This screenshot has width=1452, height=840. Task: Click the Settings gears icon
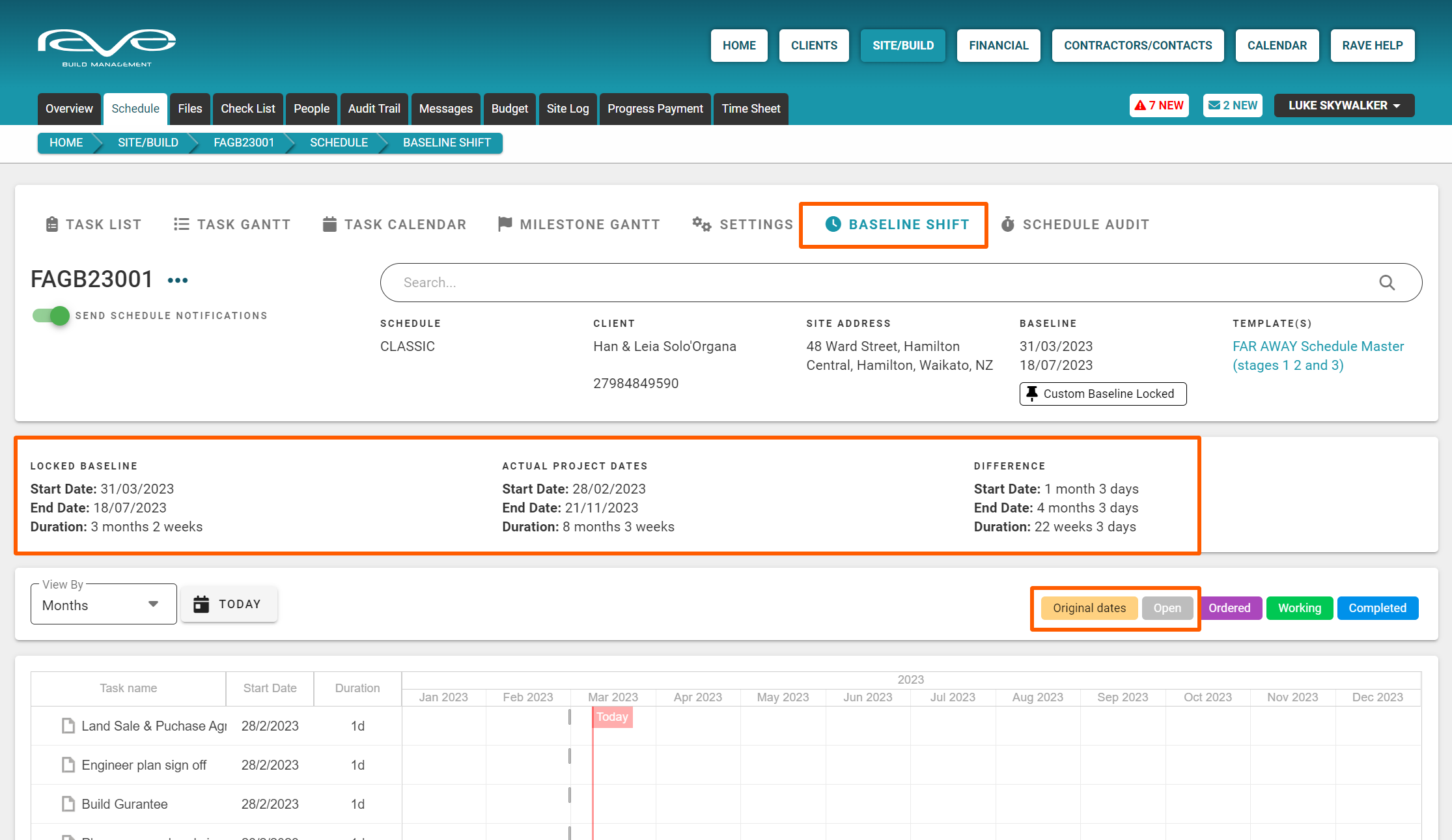coord(701,225)
